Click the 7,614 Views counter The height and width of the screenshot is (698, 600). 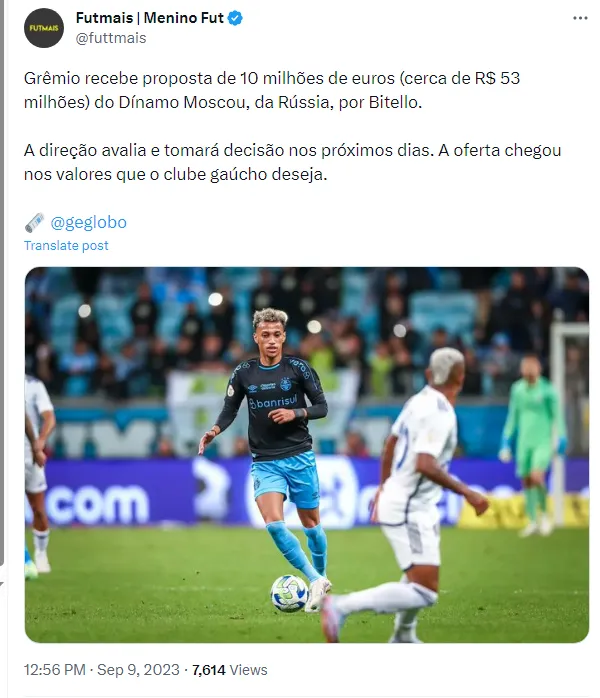point(230,670)
